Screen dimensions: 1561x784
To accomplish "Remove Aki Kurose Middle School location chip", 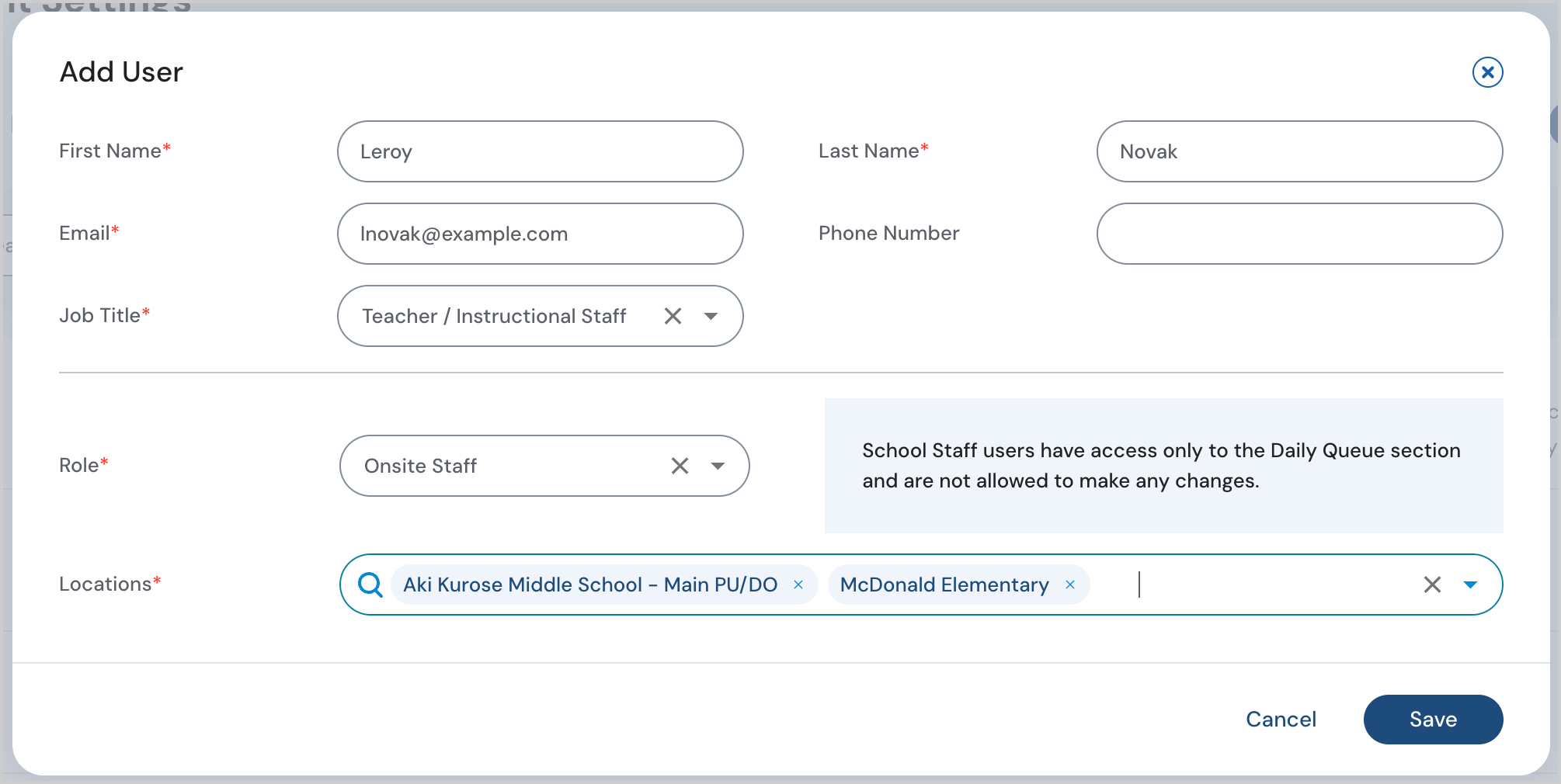I will coord(798,585).
